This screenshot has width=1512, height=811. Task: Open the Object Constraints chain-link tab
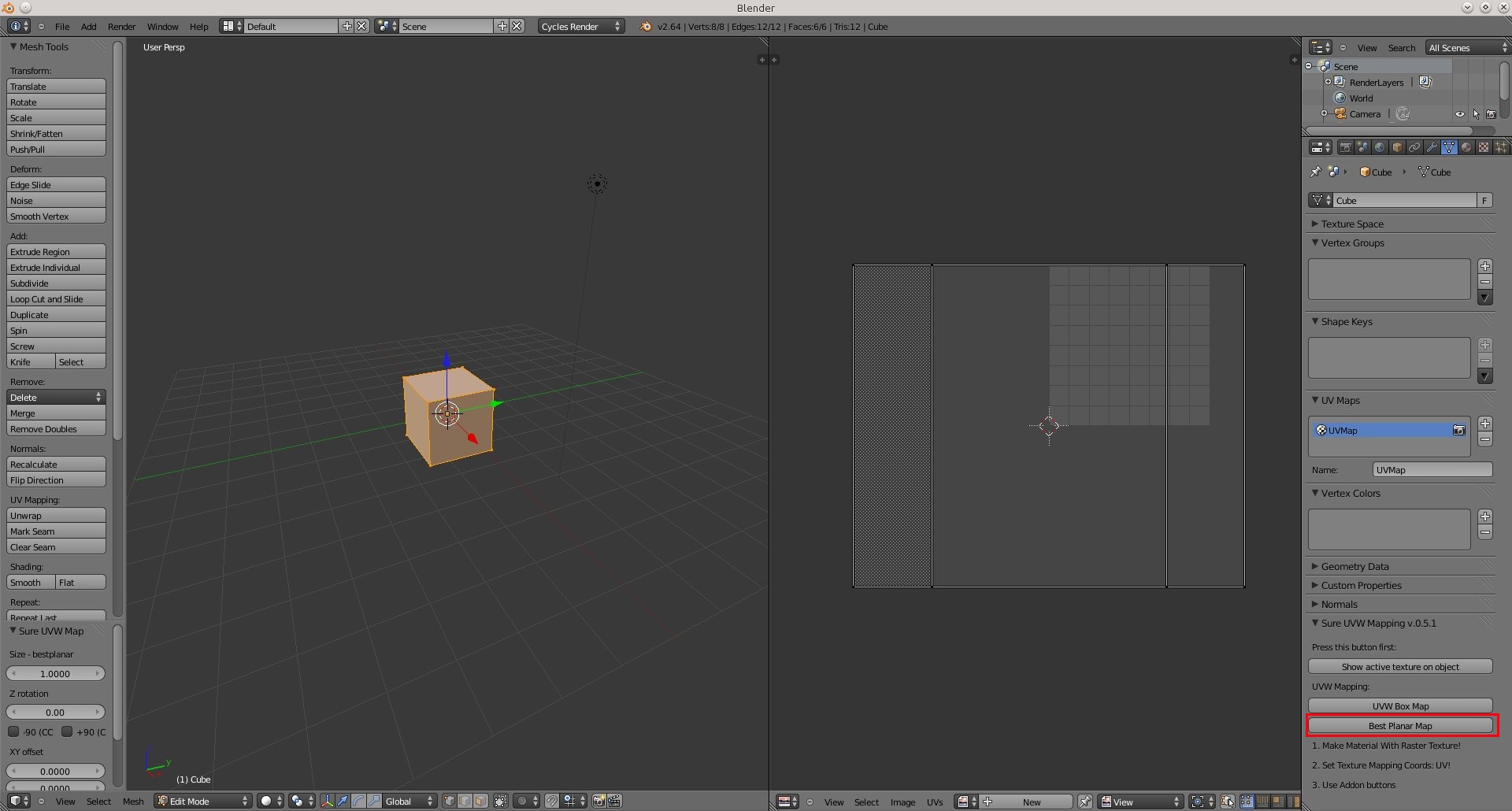pos(1414,147)
